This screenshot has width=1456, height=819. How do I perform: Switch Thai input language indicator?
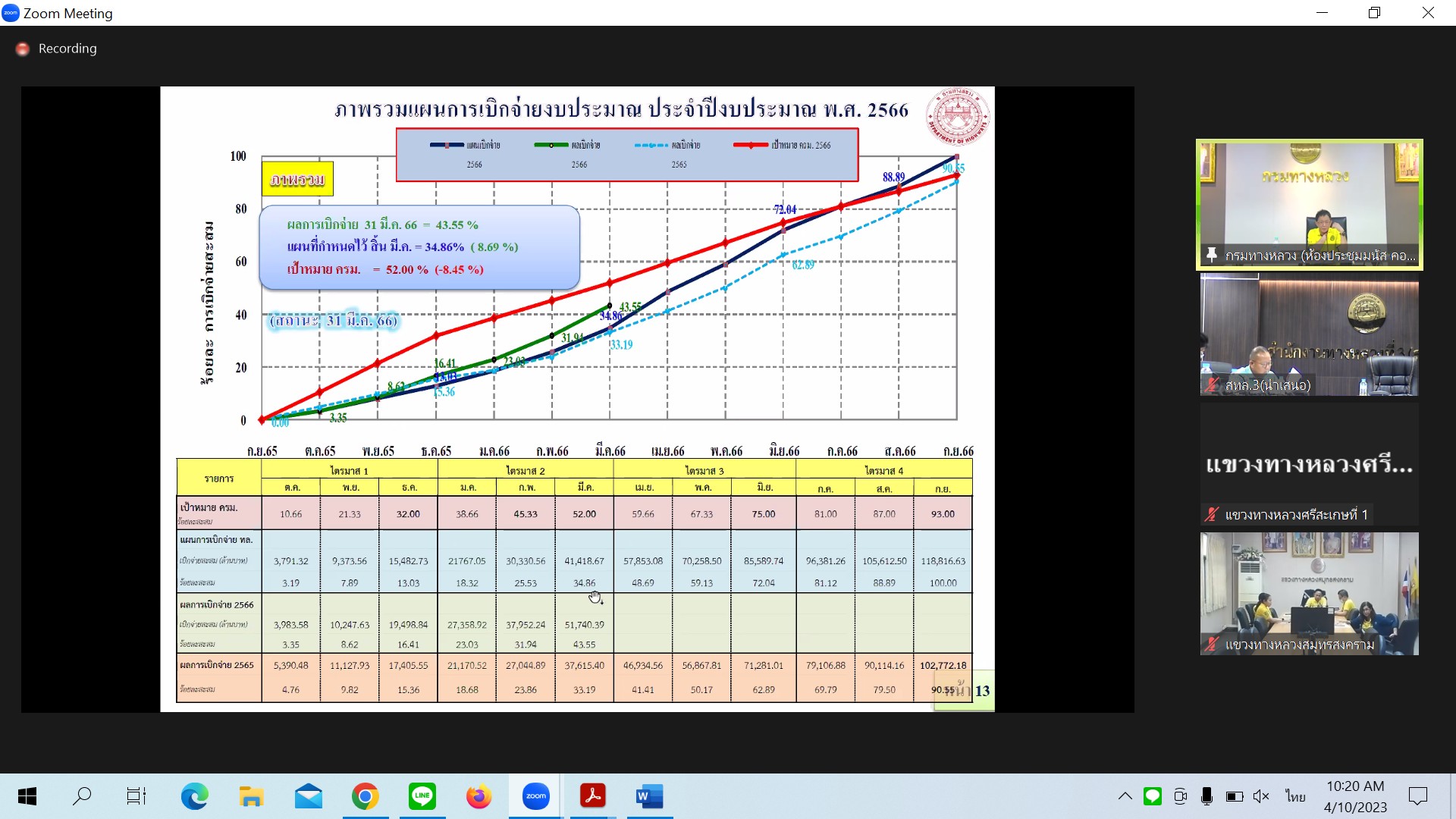pyautogui.click(x=1295, y=796)
